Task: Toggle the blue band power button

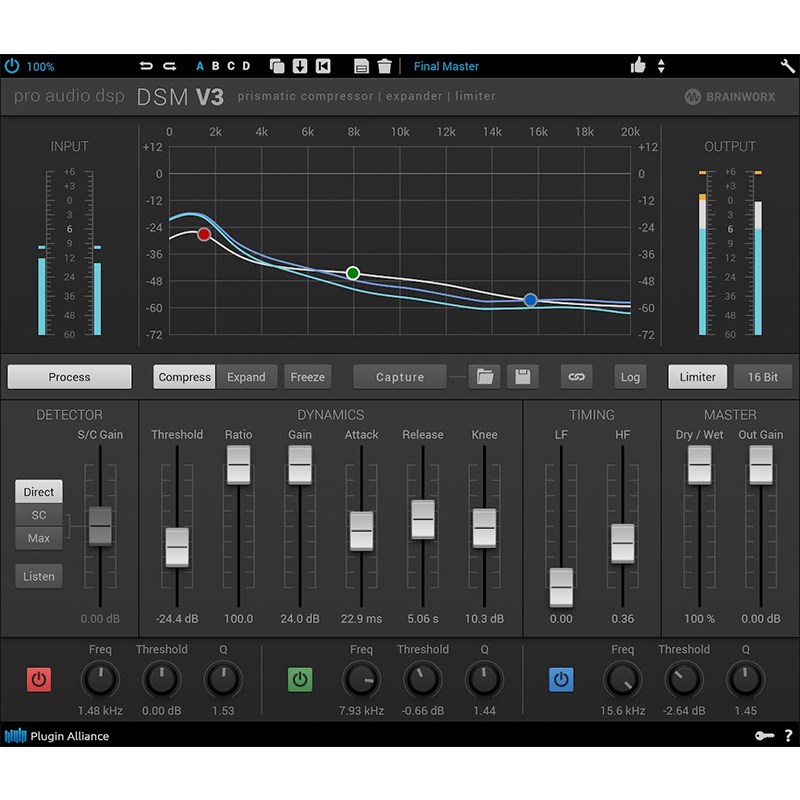Action: (x=561, y=680)
